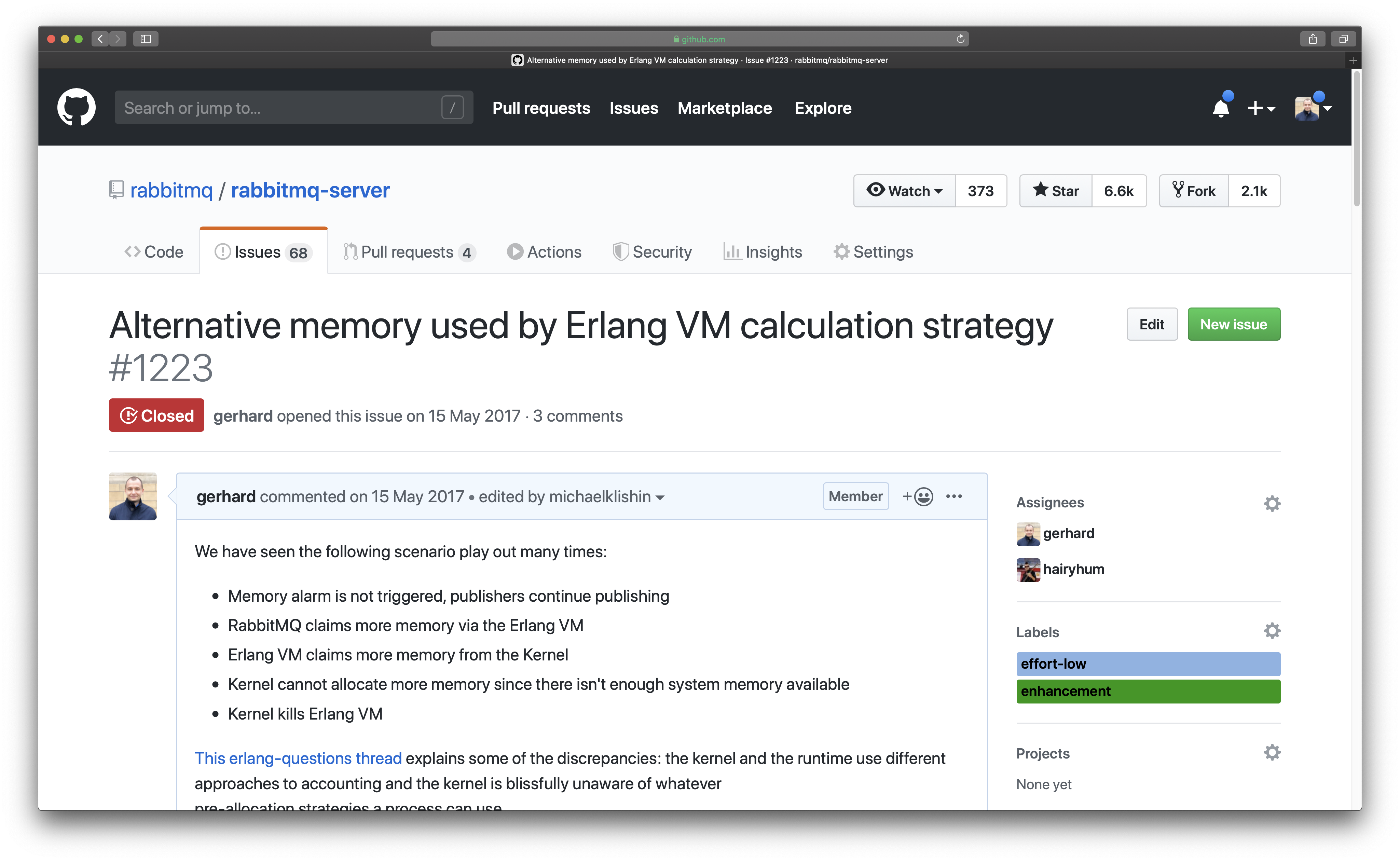The width and height of the screenshot is (1400, 861).
Task: Click the Safari share icon
Action: click(x=1312, y=39)
